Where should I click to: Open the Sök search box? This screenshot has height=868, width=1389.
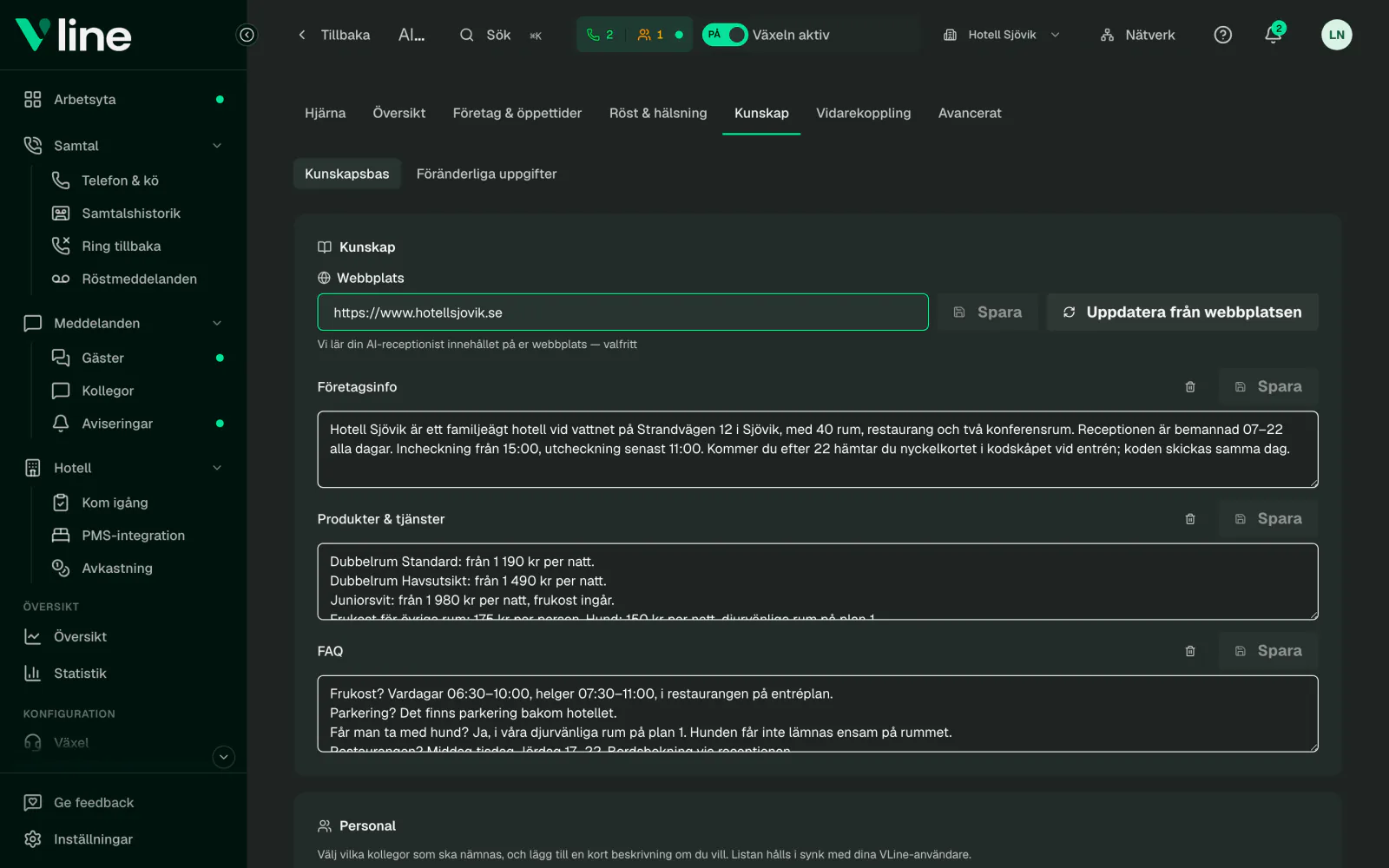(x=501, y=35)
